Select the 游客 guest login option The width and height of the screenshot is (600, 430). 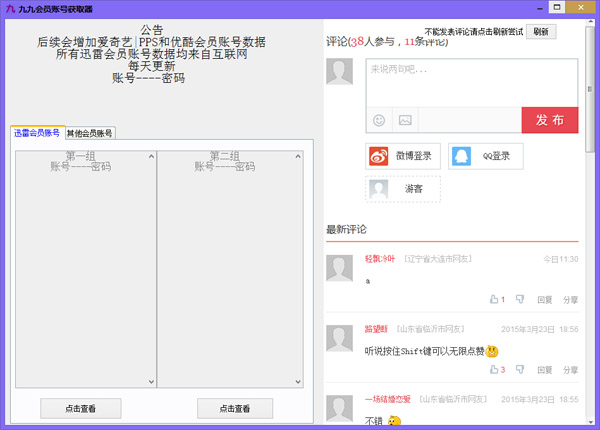click(402, 188)
